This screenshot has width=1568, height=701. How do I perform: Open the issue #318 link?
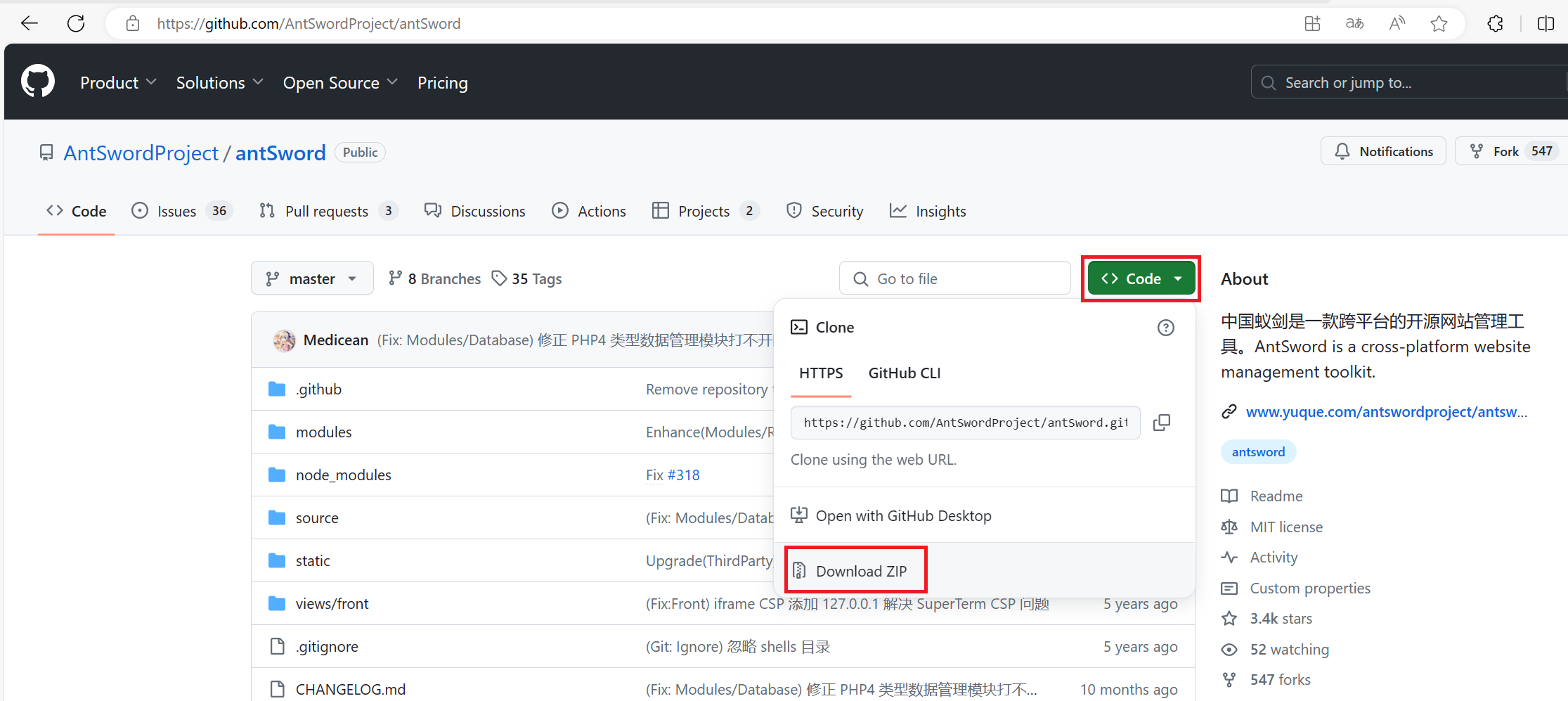[x=683, y=475]
